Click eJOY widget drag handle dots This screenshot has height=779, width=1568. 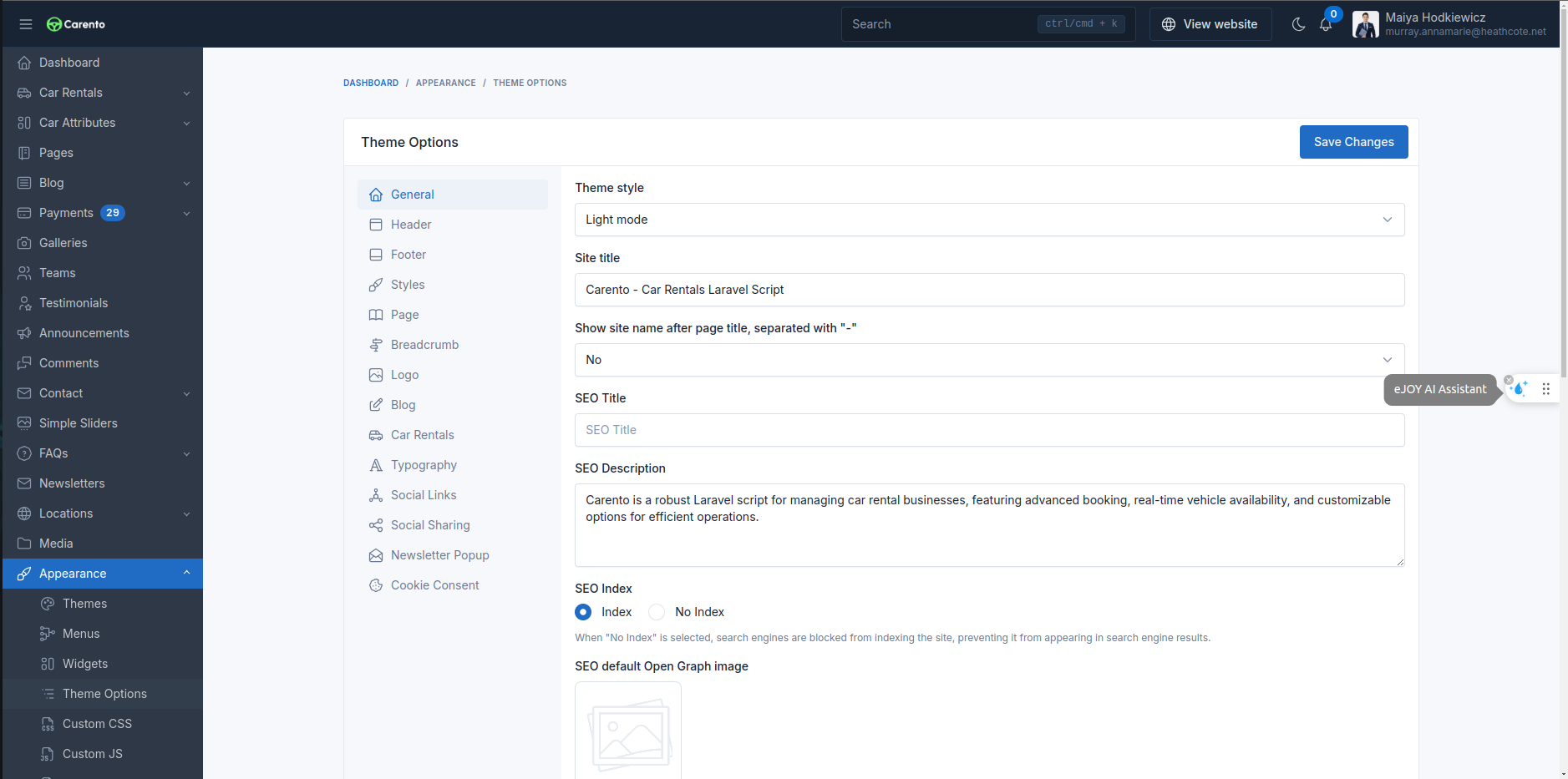1546,389
